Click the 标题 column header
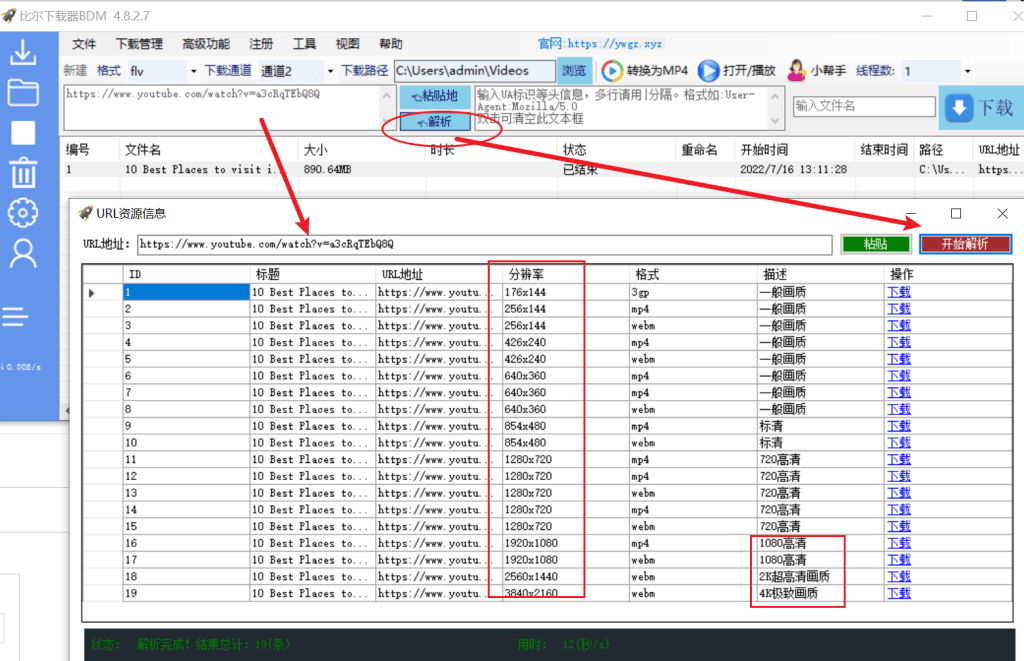 coord(313,274)
